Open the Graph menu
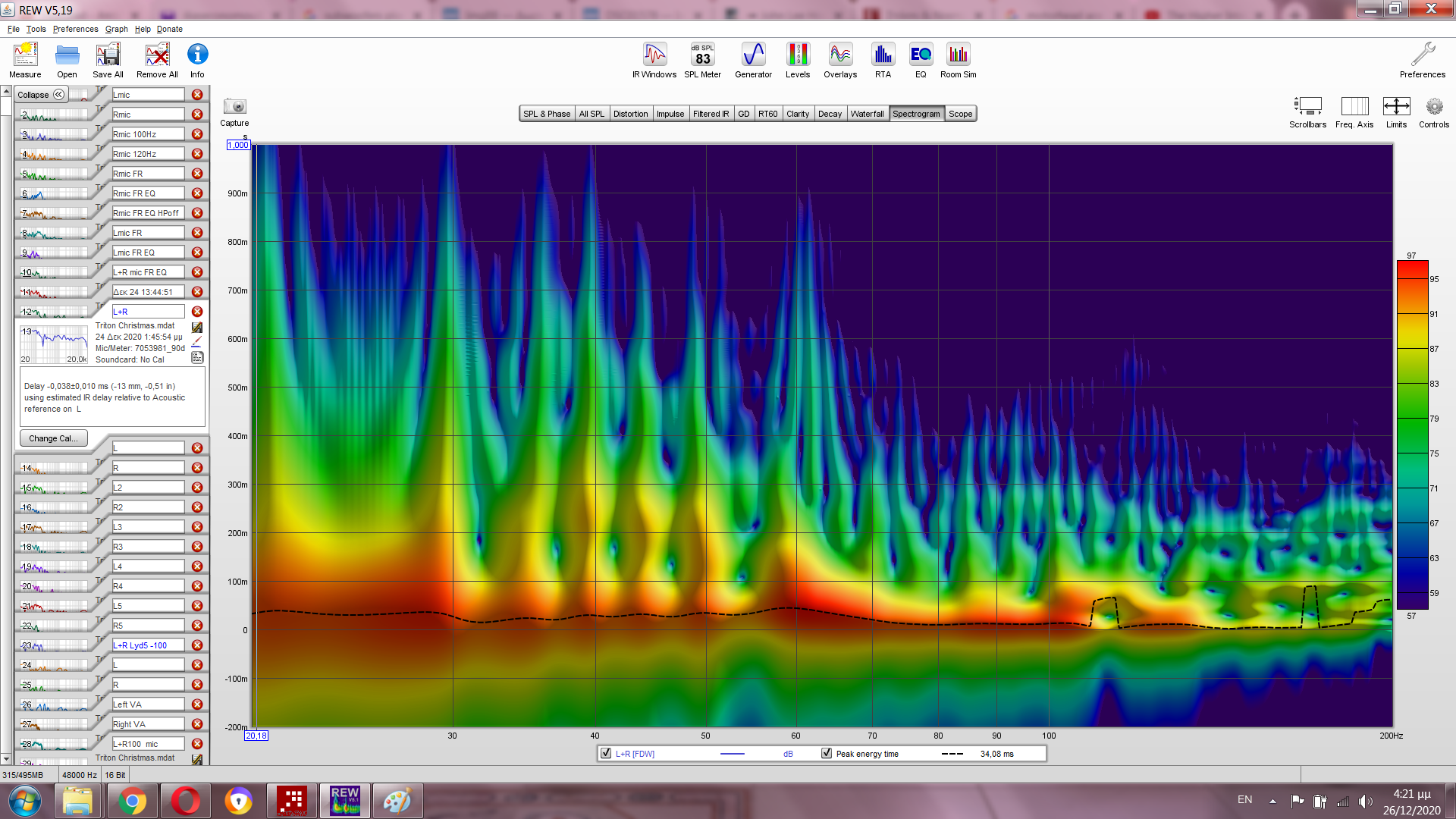The width and height of the screenshot is (1456, 819). click(116, 29)
